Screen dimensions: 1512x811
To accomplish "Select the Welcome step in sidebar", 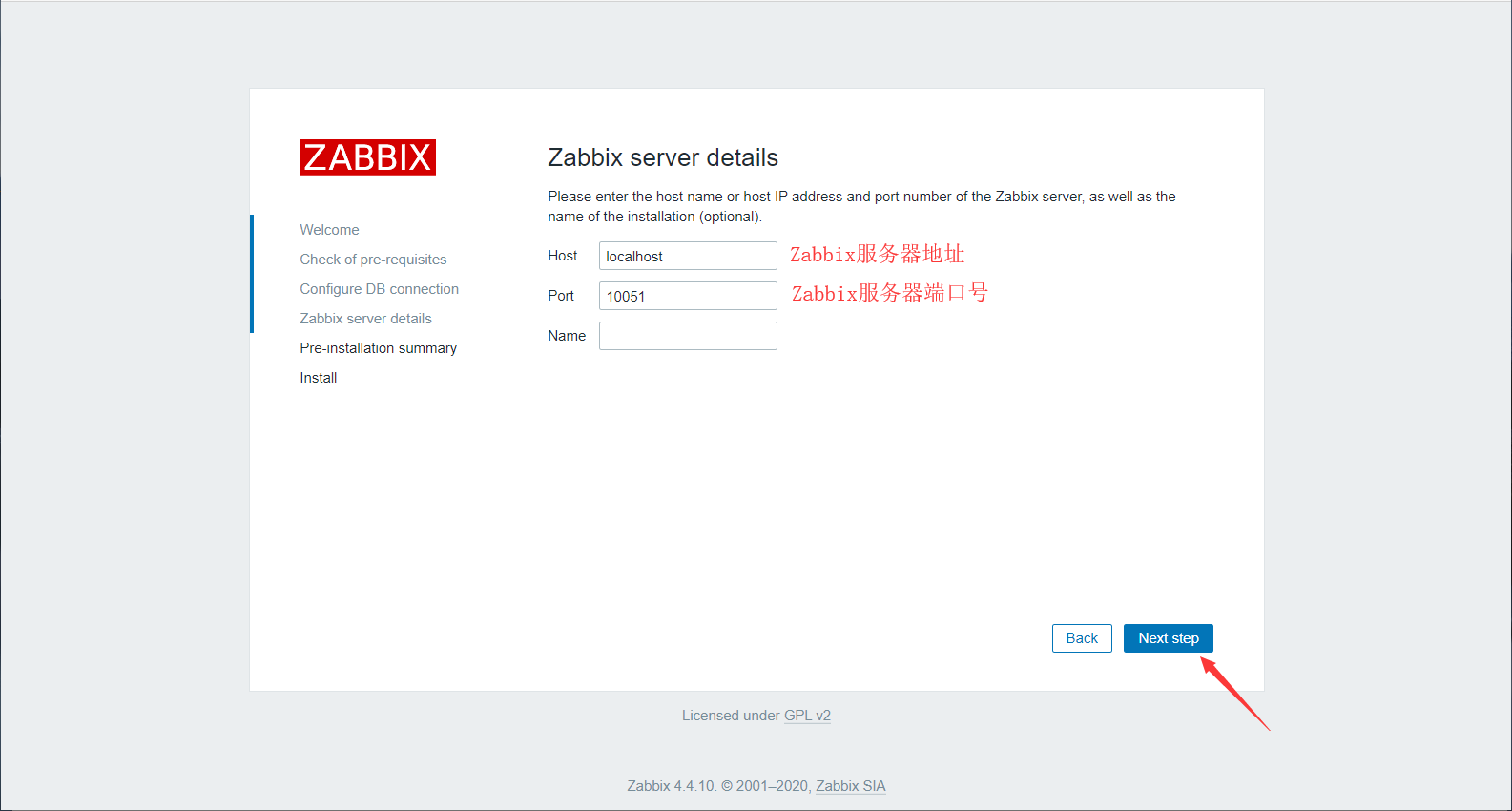I will [329, 230].
